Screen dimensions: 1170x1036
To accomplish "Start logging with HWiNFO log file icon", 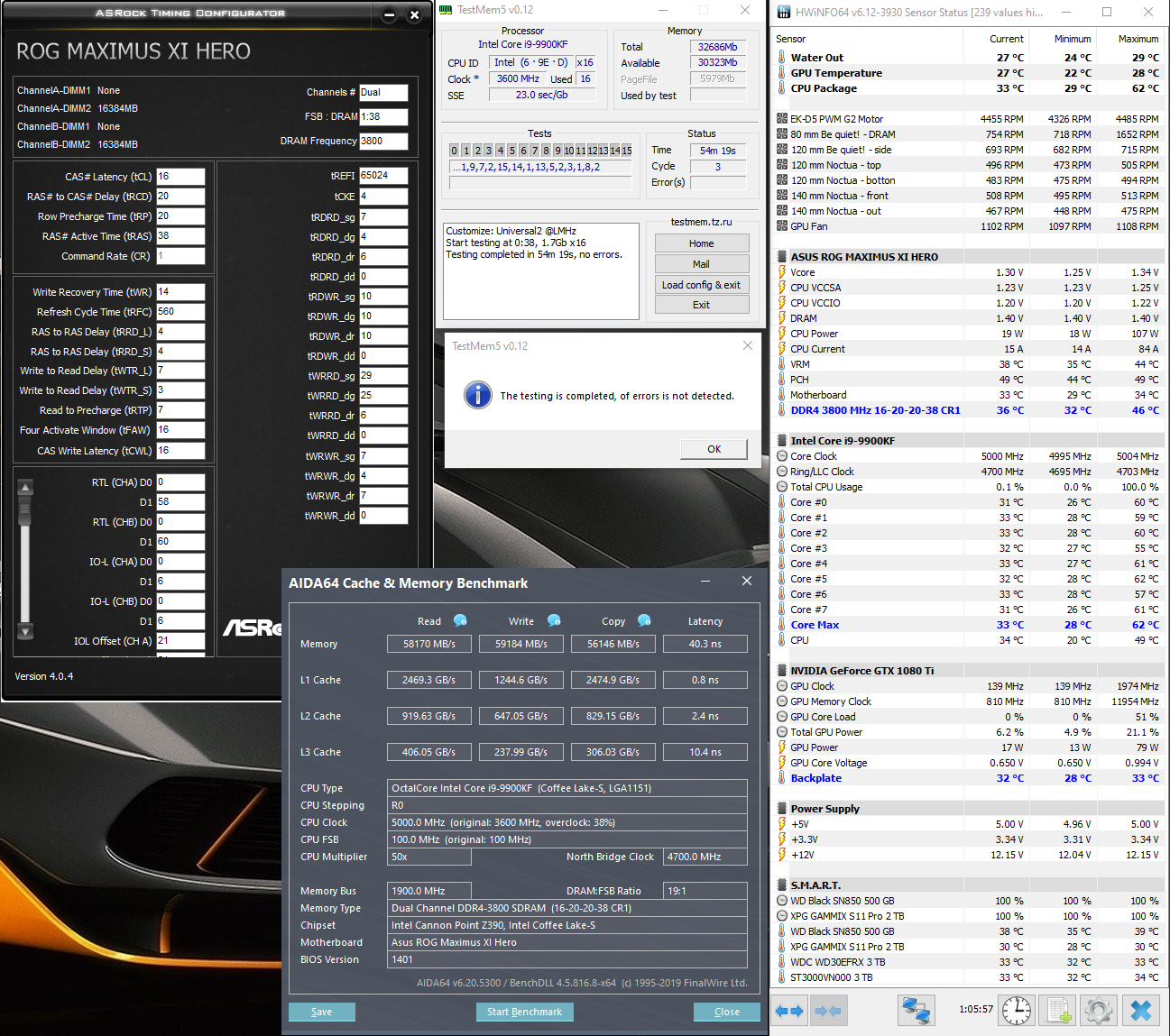I will tap(1058, 1010).
